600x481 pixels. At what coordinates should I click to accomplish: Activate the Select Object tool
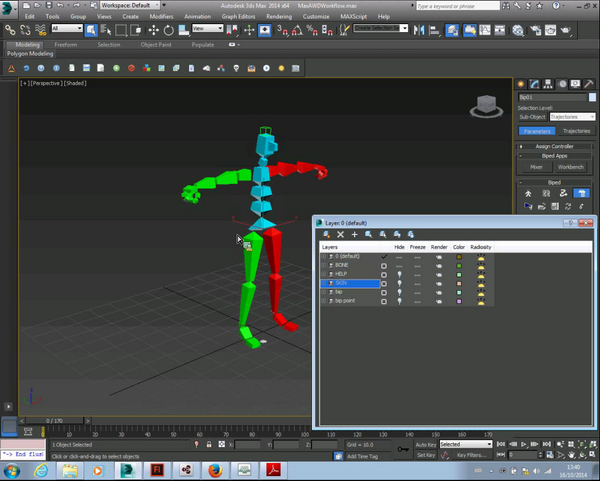(x=91, y=30)
